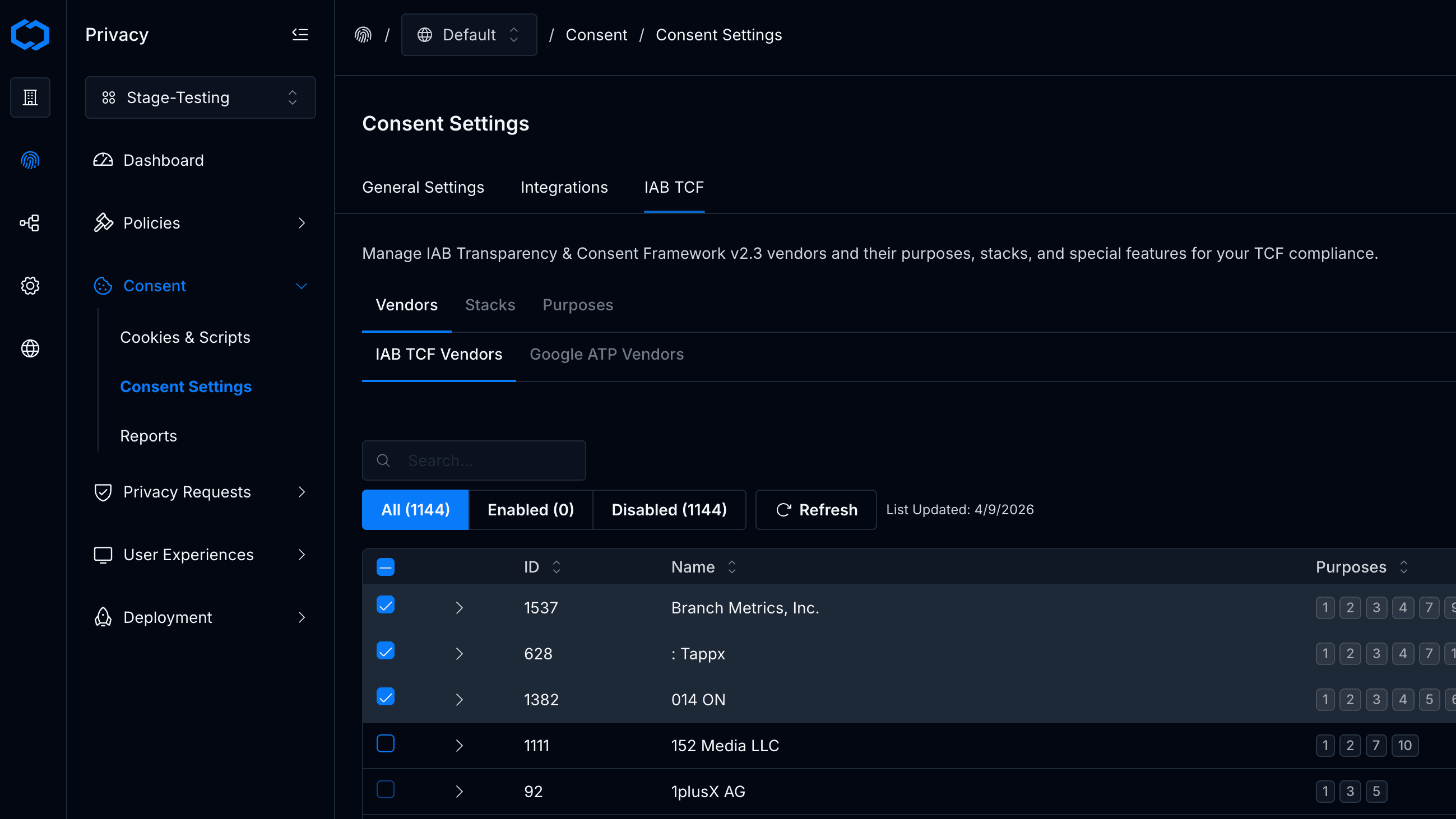Click the building organization icon in left rail

coord(30,97)
